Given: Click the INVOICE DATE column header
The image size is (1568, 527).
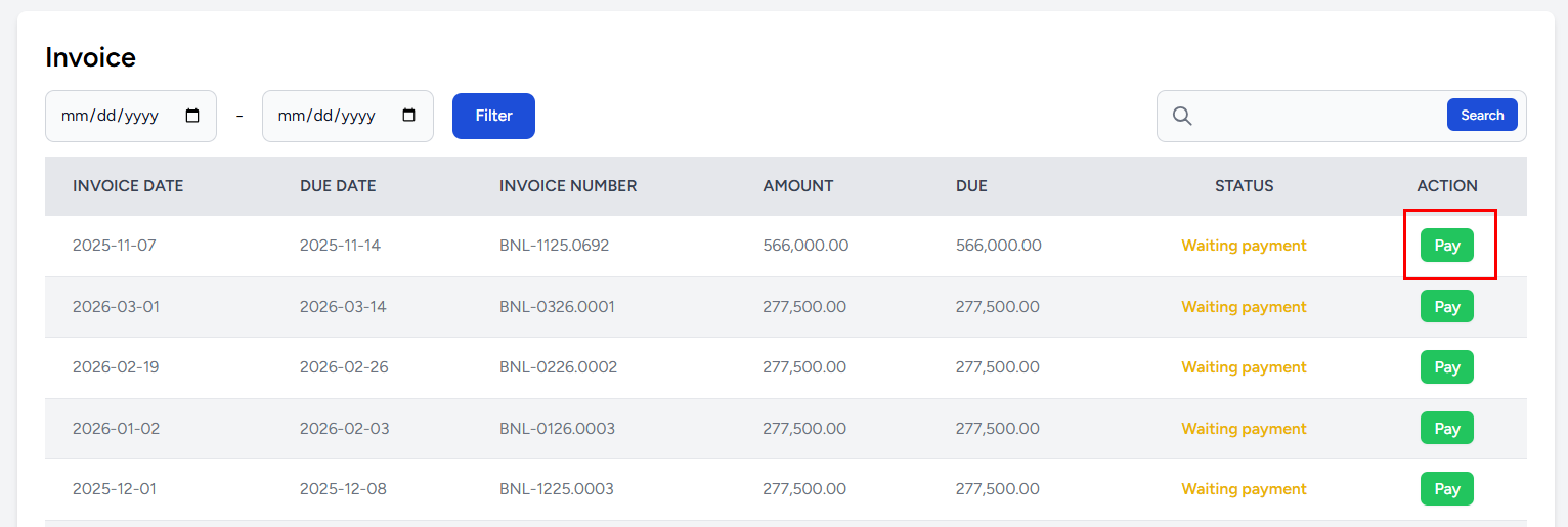Looking at the screenshot, I should pyautogui.click(x=128, y=186).
